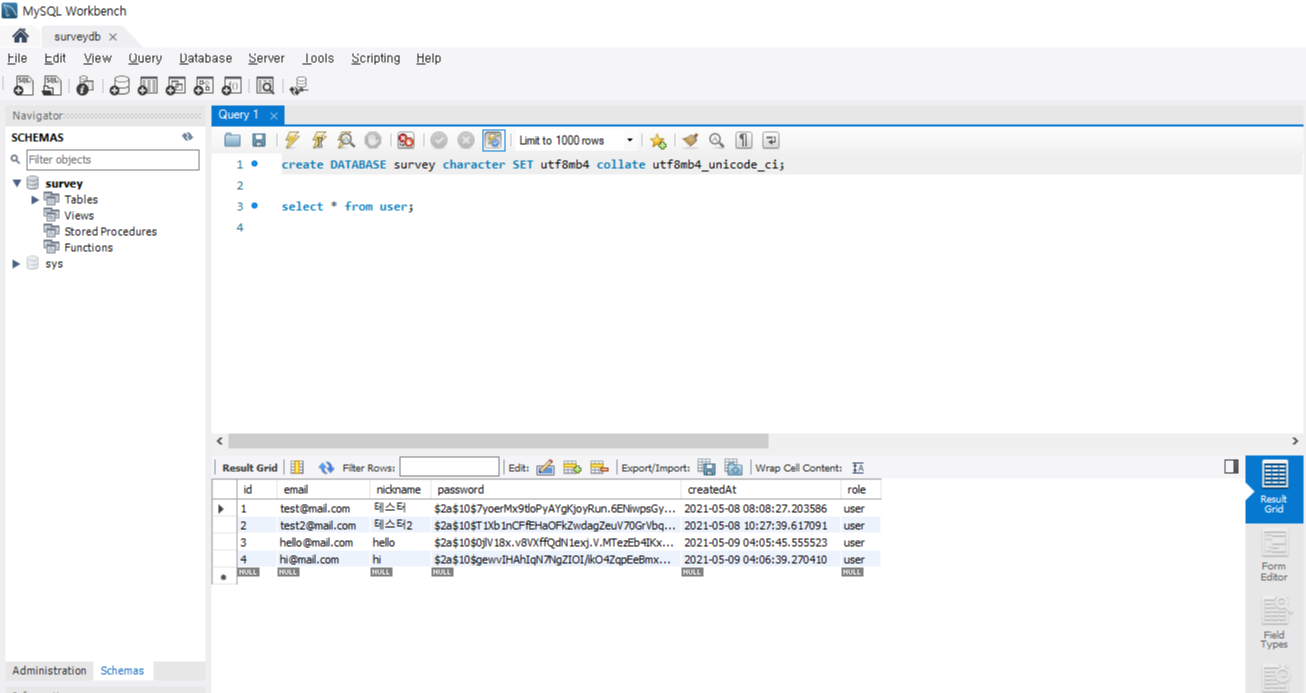Create new view toolbar icon
Viewport: 1306px width, 693px height.
tap(176, 86)
